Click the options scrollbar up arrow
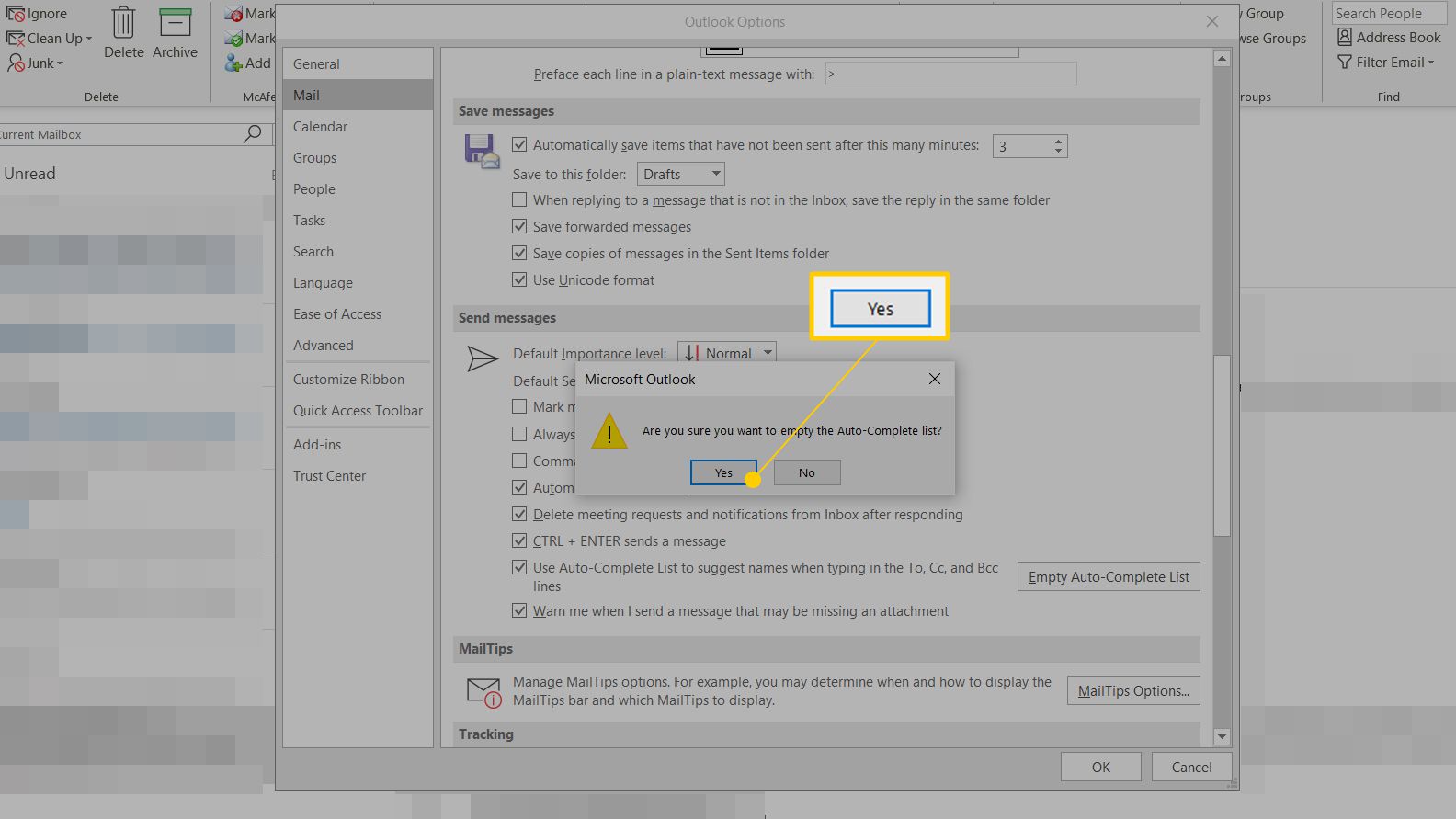 pos(1222,59)
